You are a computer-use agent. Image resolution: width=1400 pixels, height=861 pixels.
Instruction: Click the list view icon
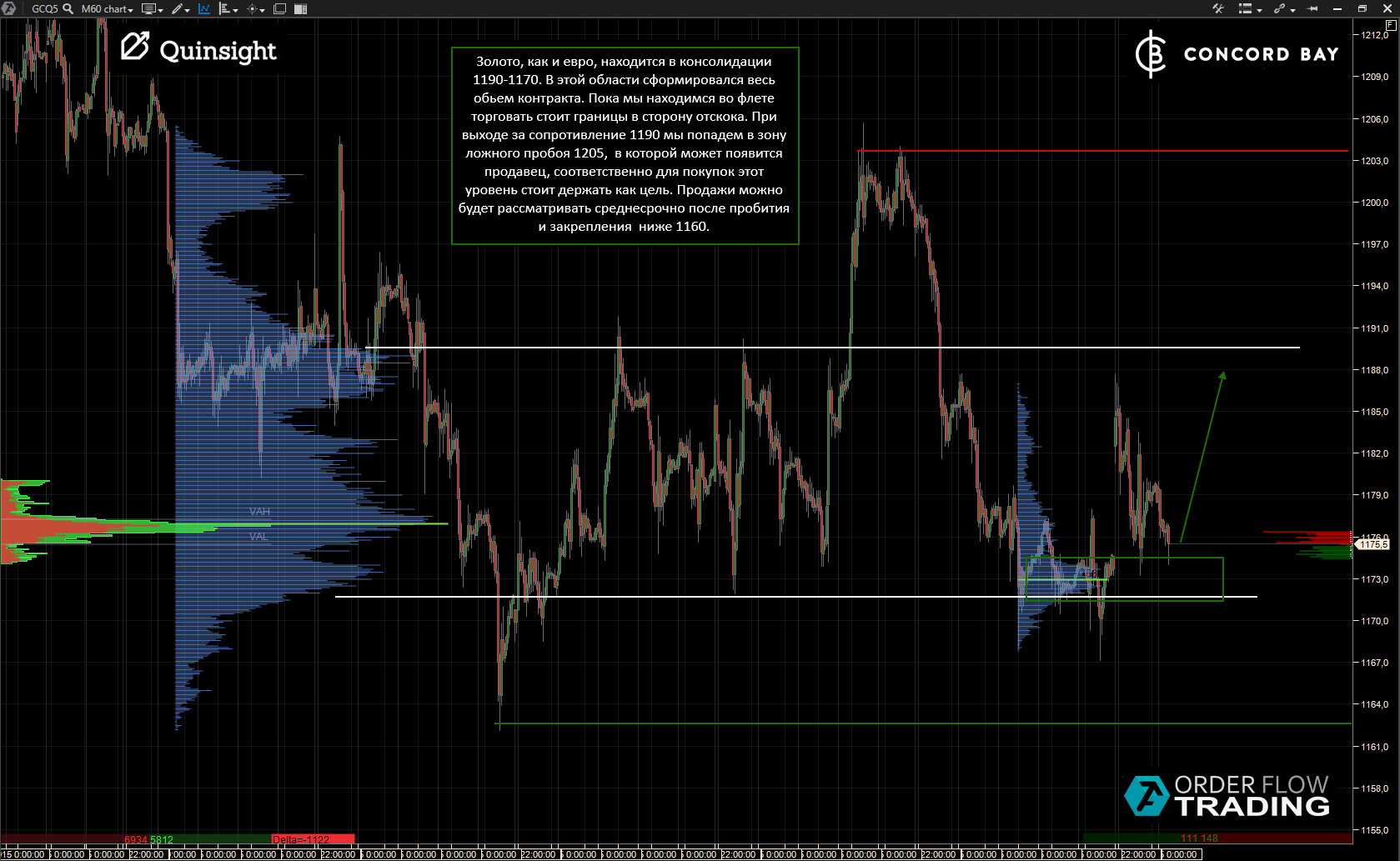tap(1246, 8)
